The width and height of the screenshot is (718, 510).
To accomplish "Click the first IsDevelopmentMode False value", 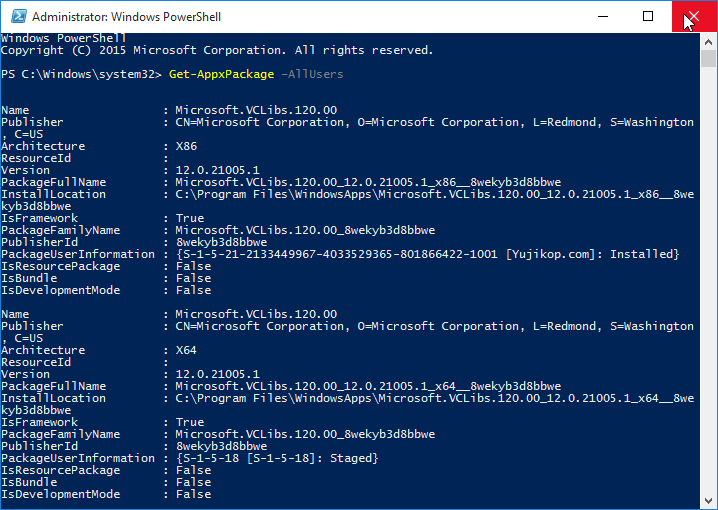I will point(194,290).
